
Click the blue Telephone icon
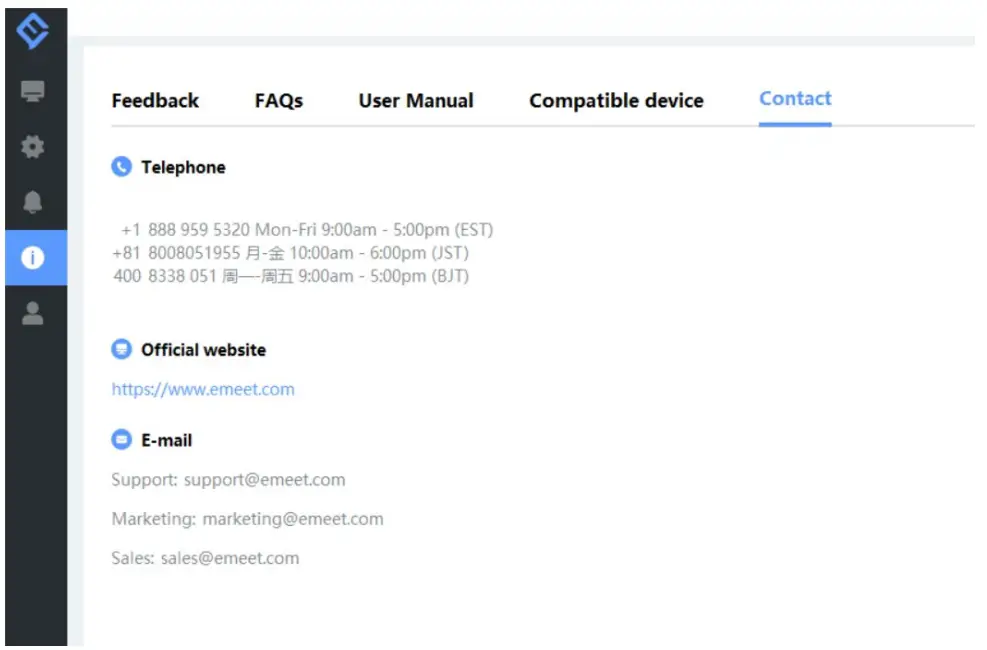point(120,167)
